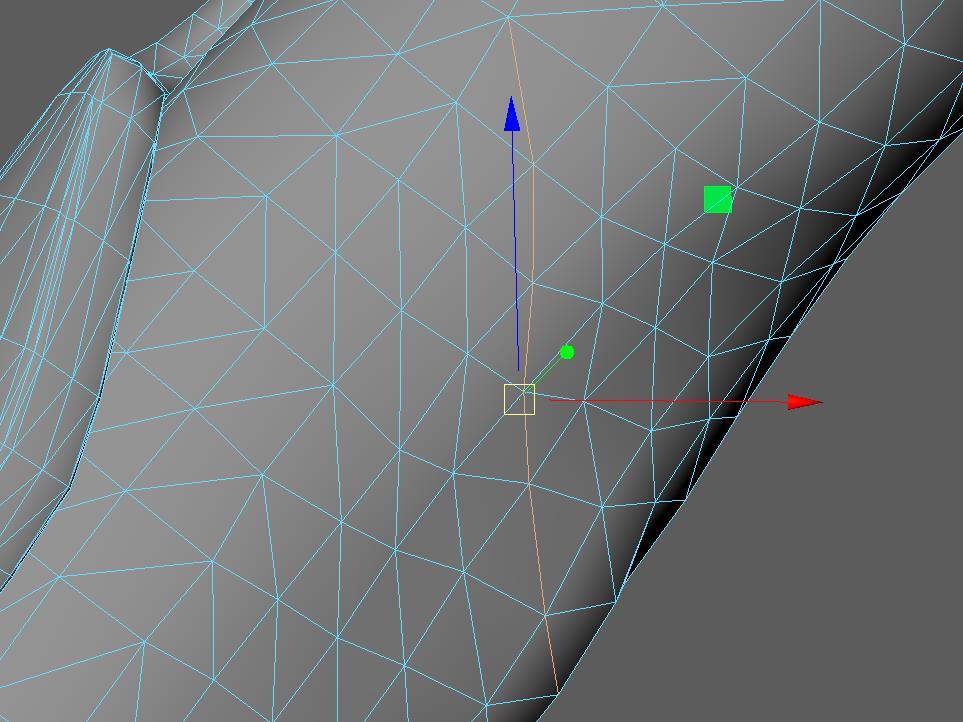Click the blue vertical axis shaft
This screenshot has width=963, height=722.
[515, 250]
